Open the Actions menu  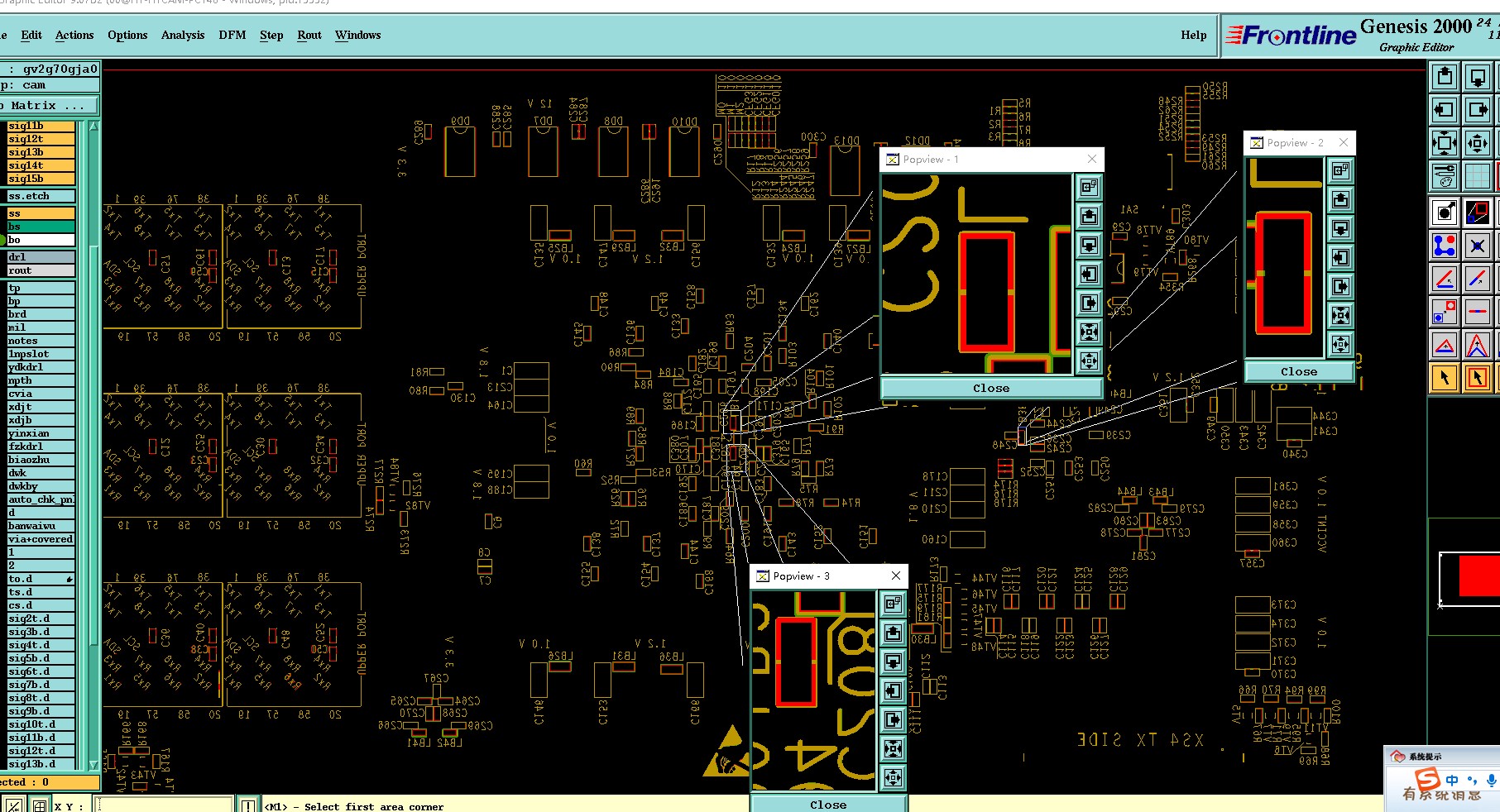(x=74, y=35)
